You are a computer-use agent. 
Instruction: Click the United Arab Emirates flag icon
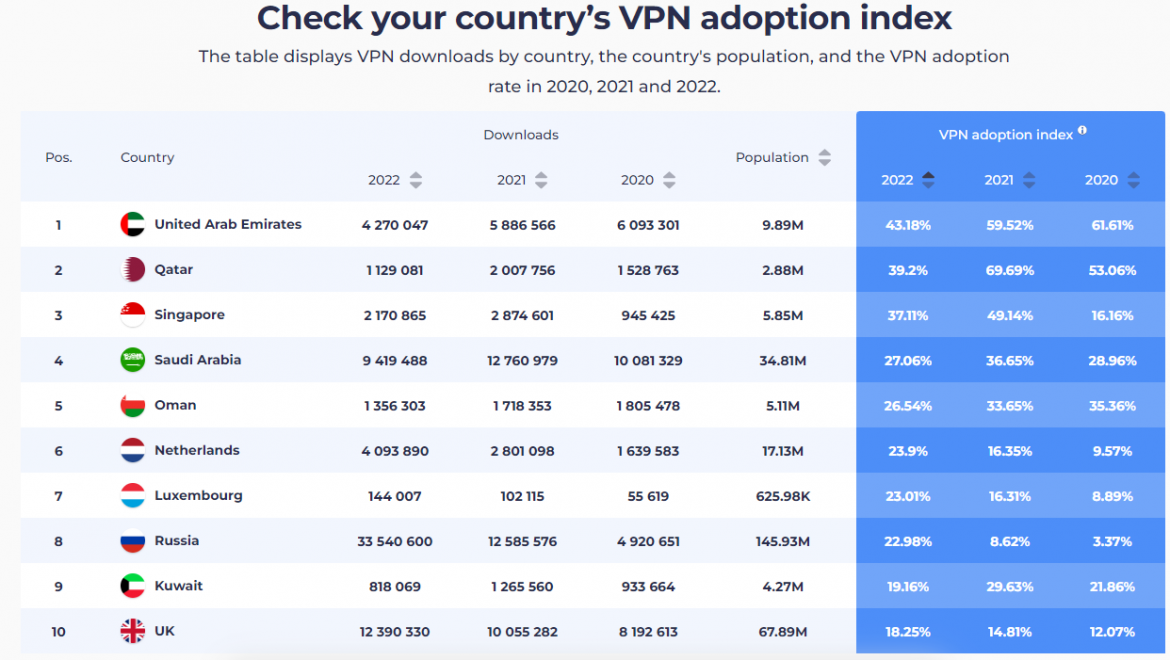point(133,224)
